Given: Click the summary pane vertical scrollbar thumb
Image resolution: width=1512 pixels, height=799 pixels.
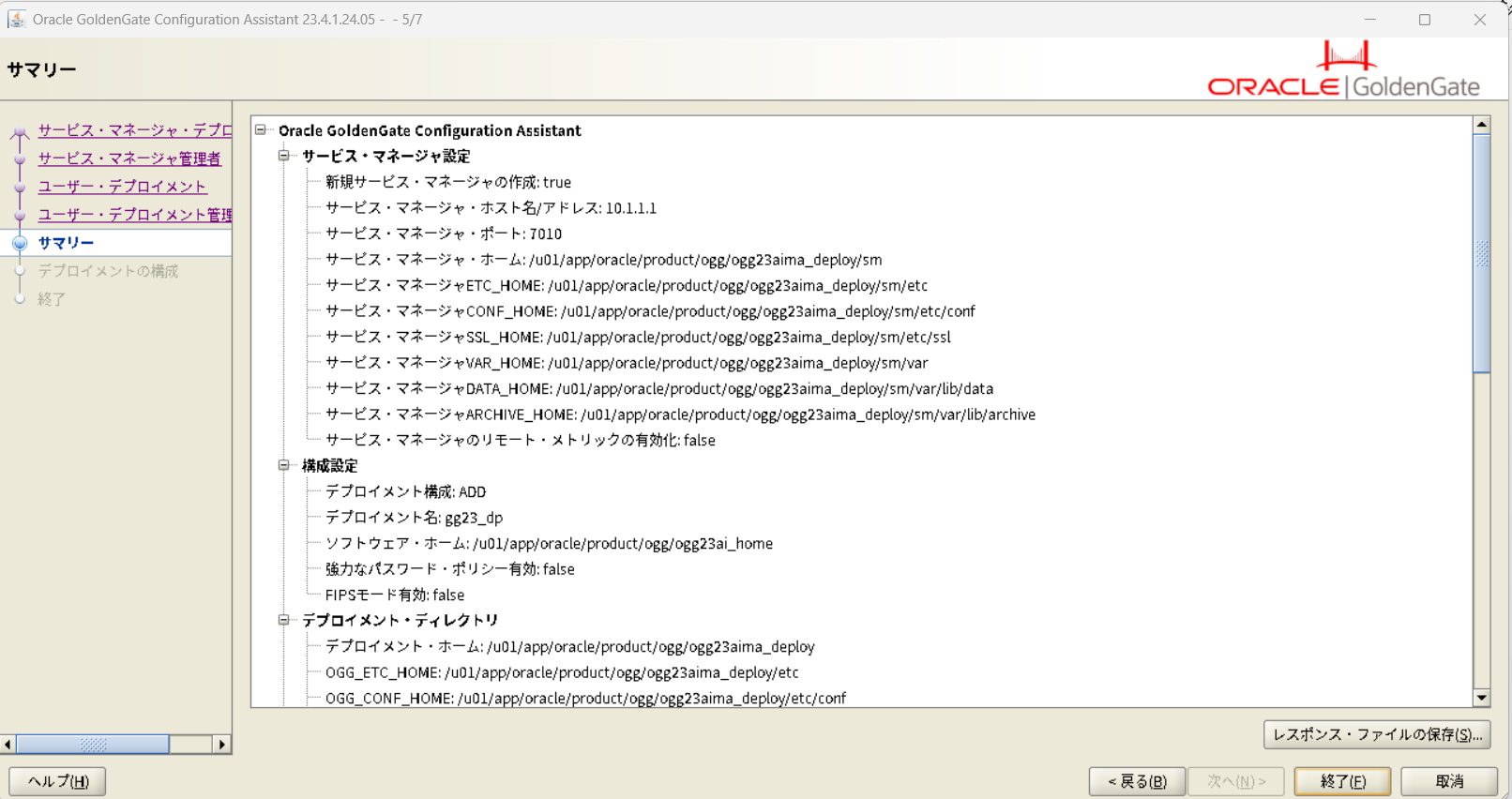Looking at the screenshot, I should [1482, 253].
